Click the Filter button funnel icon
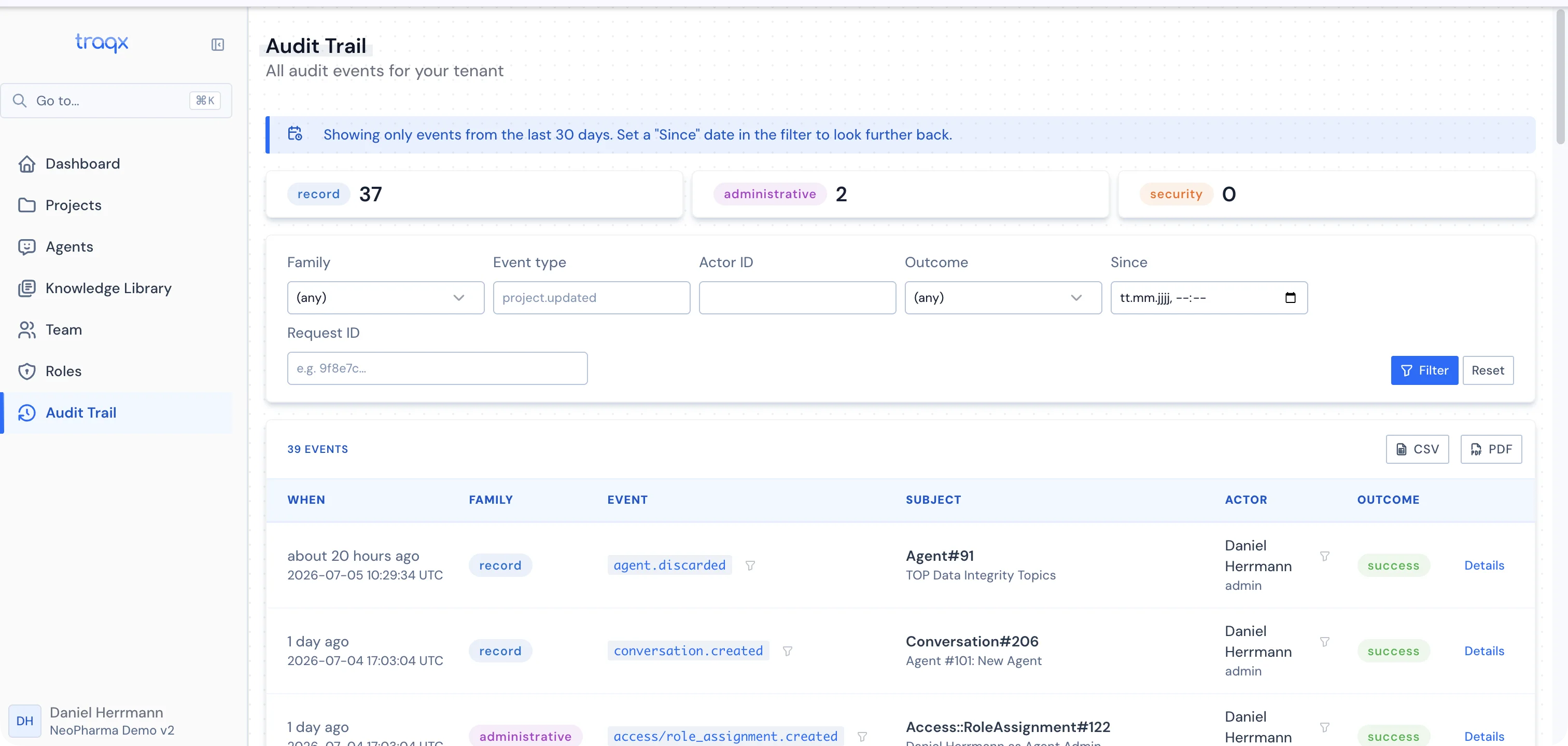The height and width of the screenshot is (746, 1568). pos(1406,370)
